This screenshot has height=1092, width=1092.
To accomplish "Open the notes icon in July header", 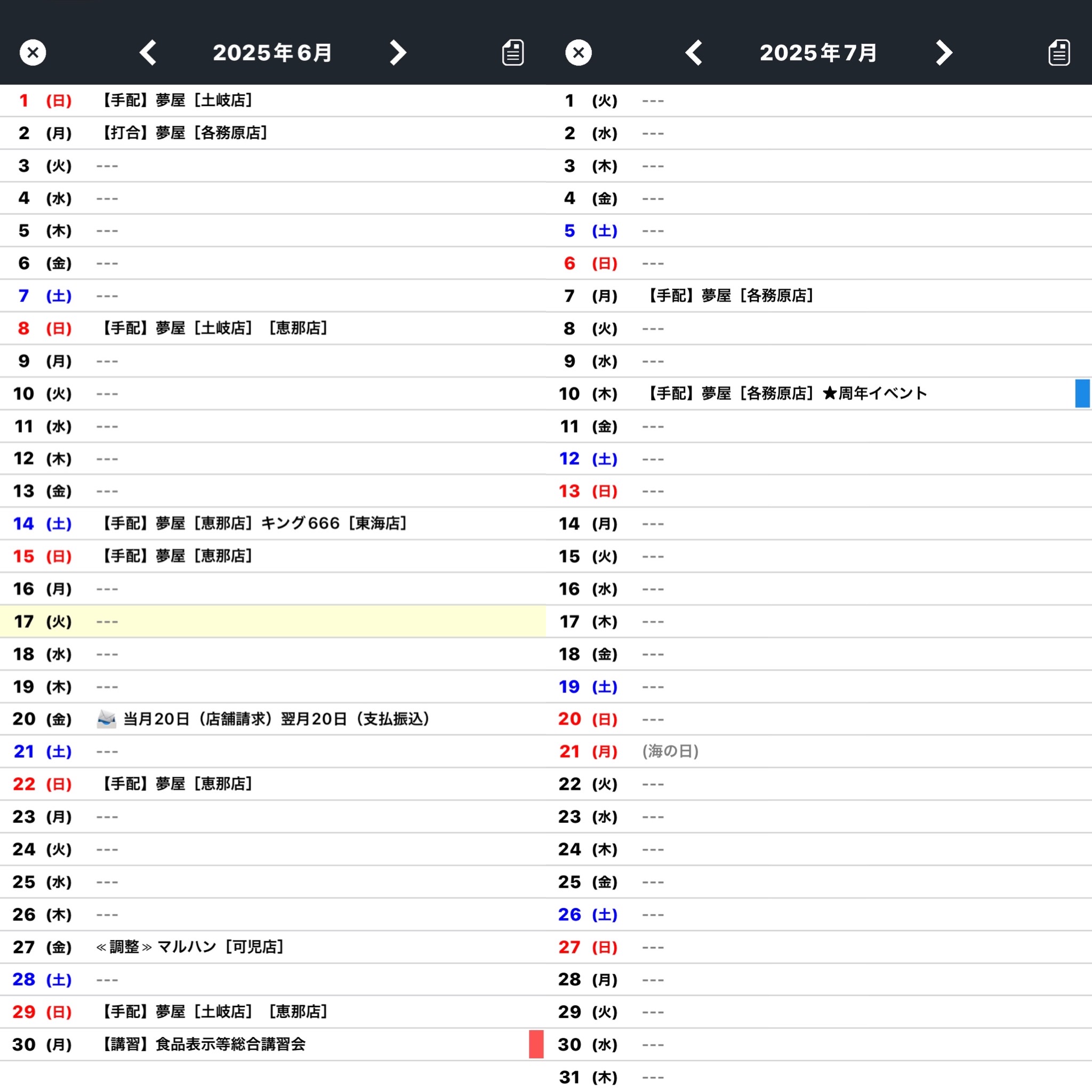I will pos(1058,53).
